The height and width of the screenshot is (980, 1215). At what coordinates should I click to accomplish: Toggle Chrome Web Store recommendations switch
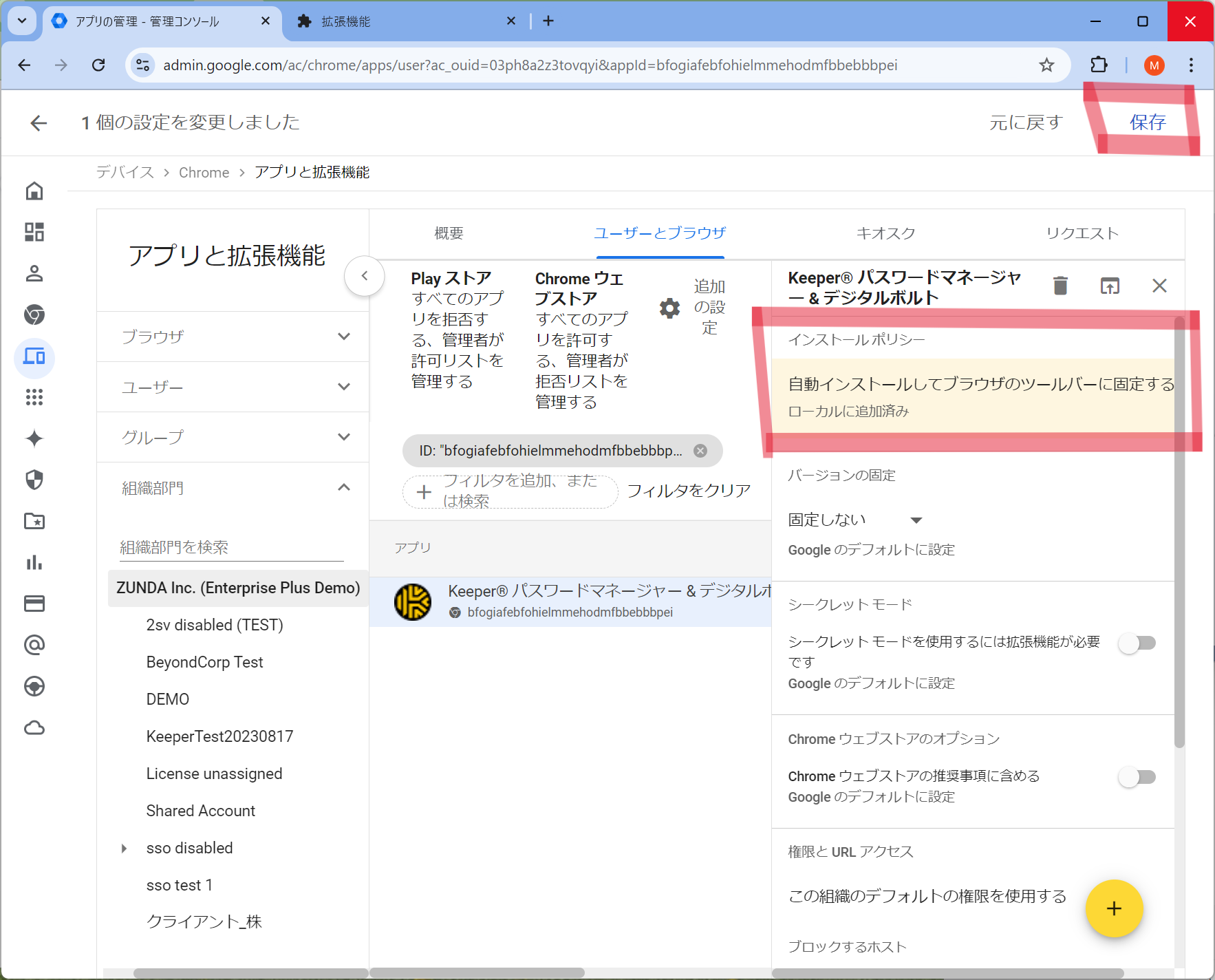(1137, 777)
